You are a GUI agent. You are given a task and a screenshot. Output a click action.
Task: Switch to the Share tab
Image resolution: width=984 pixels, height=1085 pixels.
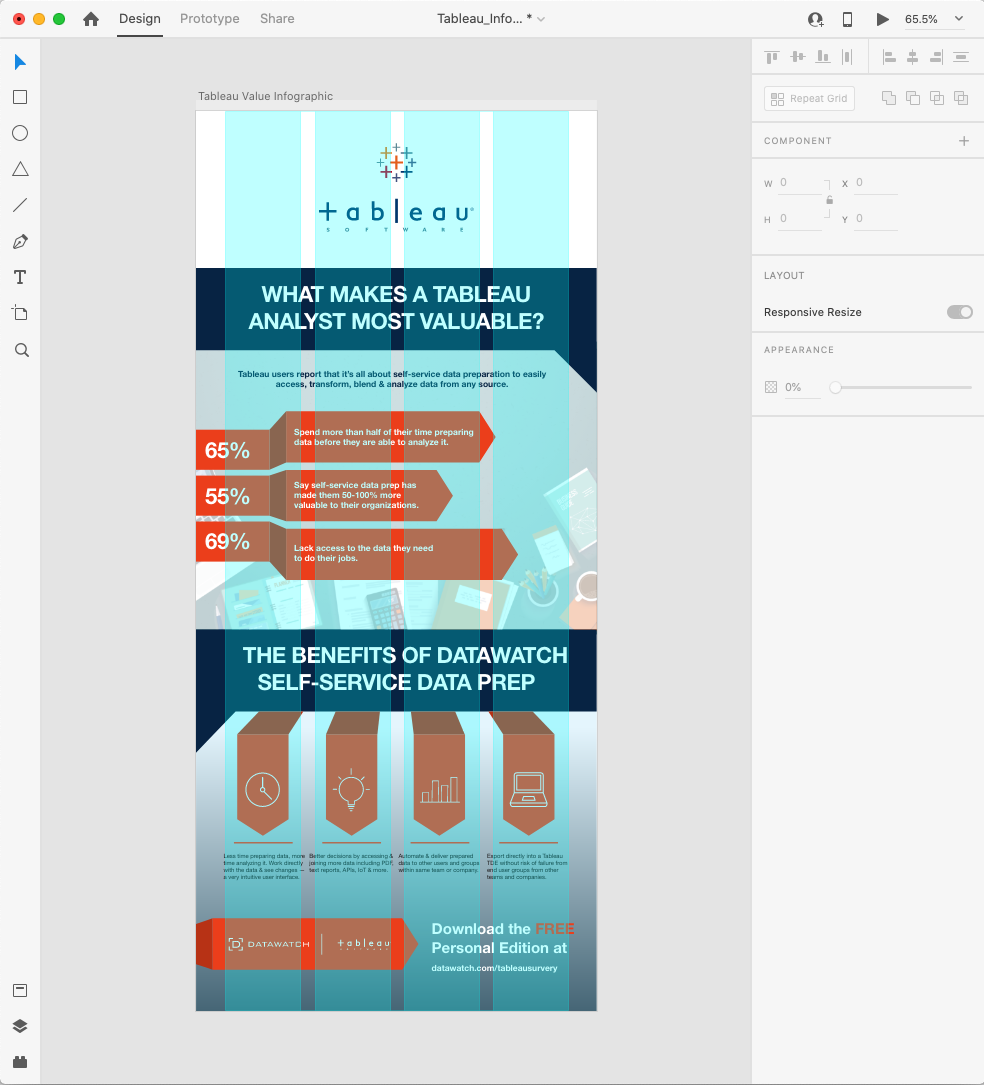click(x=277, y=19)
